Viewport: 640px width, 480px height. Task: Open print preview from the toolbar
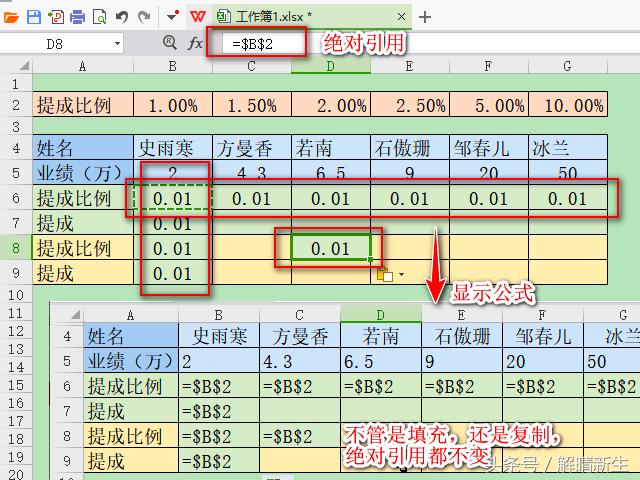pyautogui.click(x=100, y=17)
